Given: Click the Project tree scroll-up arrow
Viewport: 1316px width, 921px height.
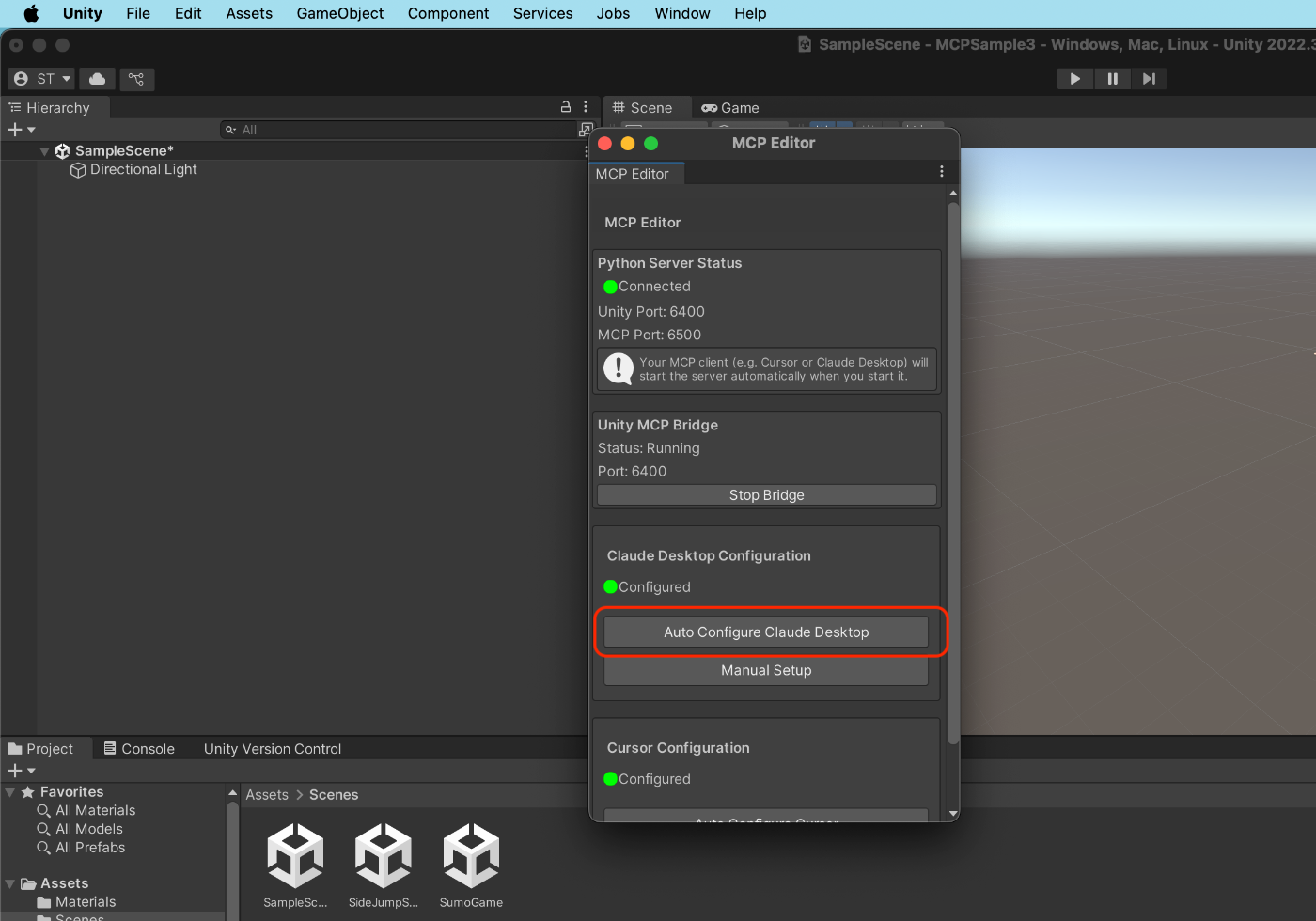Looking at the screenshot, I should [232, 793].
